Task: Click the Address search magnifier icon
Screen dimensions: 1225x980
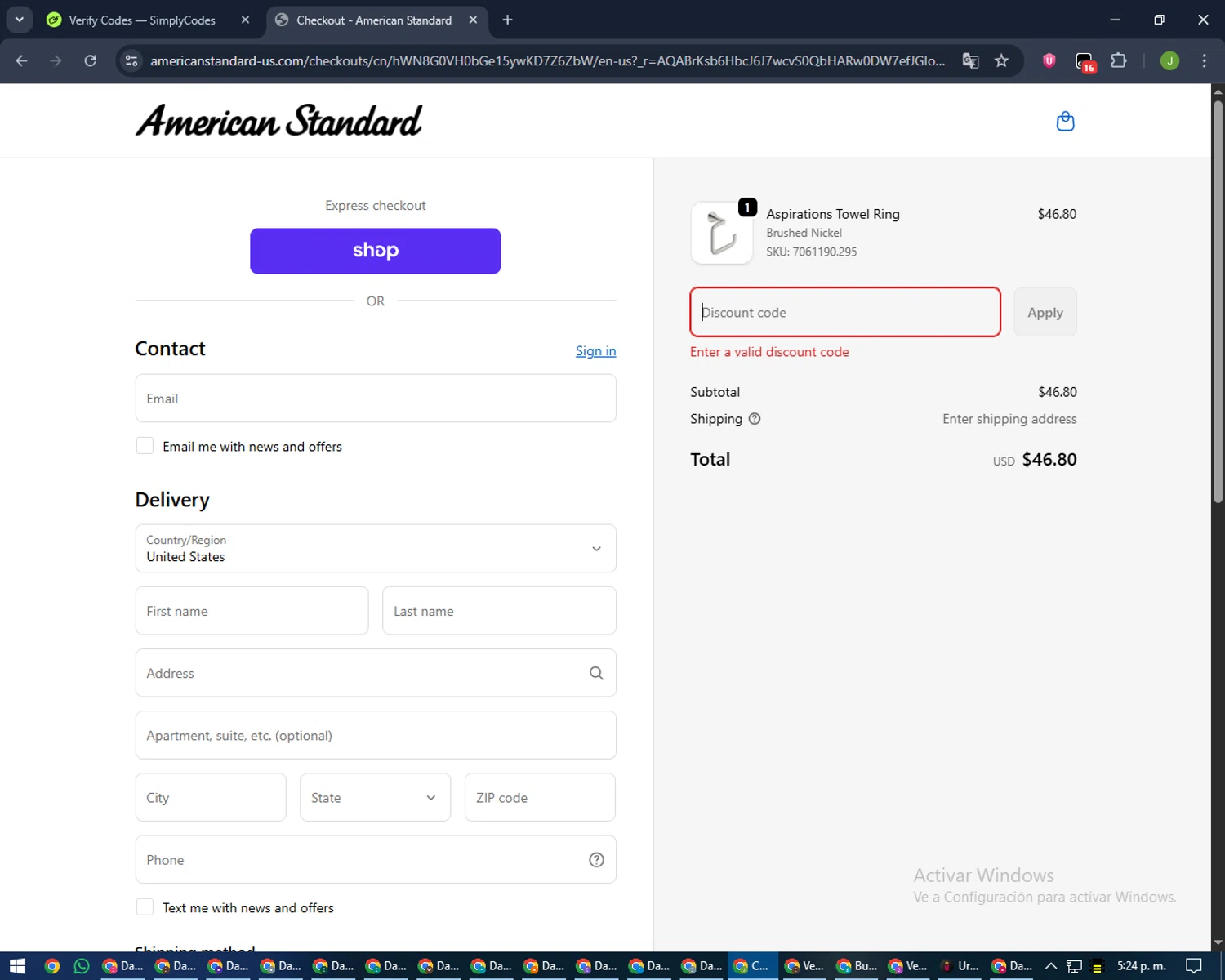Action: (x=596, y=673)
